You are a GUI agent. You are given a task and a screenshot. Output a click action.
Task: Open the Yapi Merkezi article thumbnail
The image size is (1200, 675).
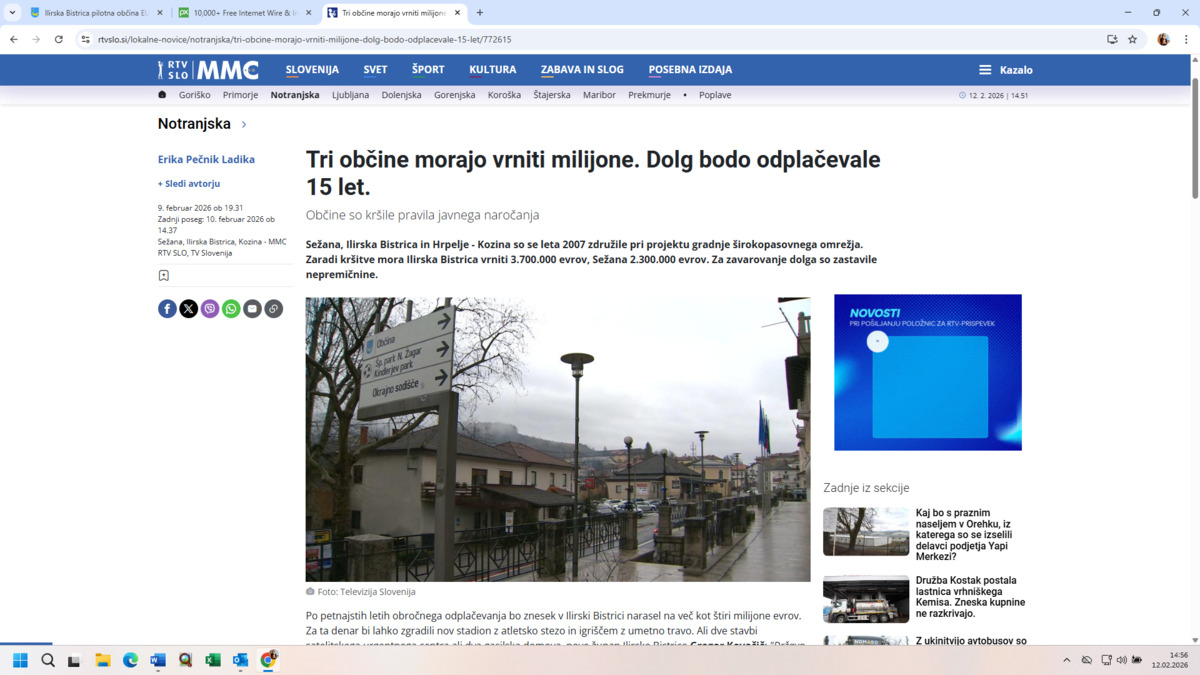866,532
